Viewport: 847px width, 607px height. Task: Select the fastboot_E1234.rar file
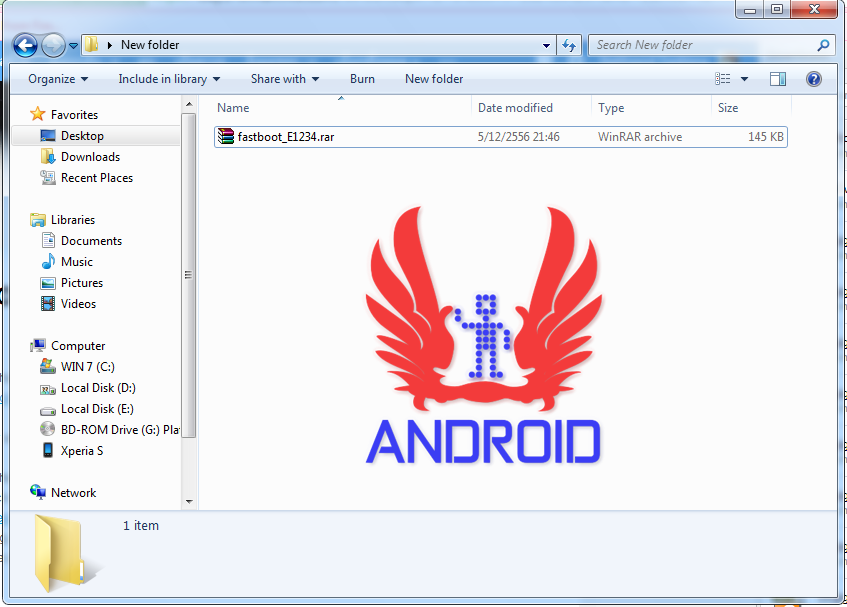pos(501,137)
